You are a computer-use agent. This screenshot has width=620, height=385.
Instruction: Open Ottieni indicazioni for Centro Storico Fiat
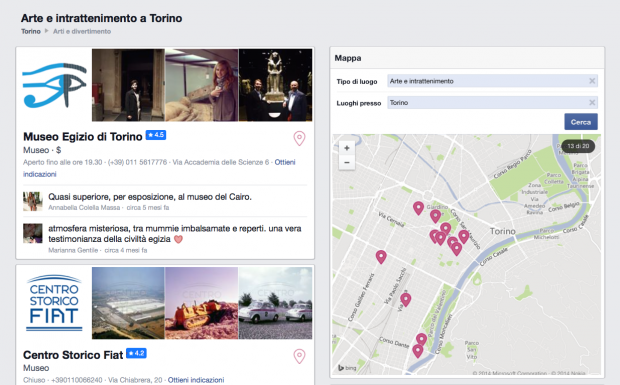(x=196, y=380)
